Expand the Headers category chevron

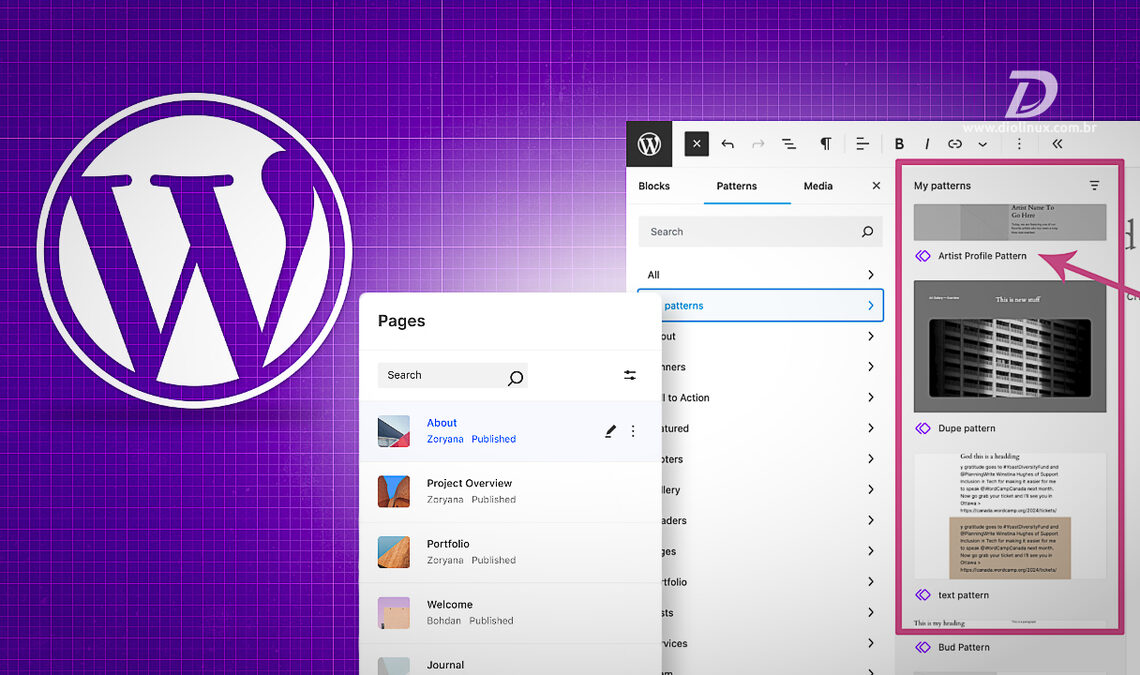870,520
